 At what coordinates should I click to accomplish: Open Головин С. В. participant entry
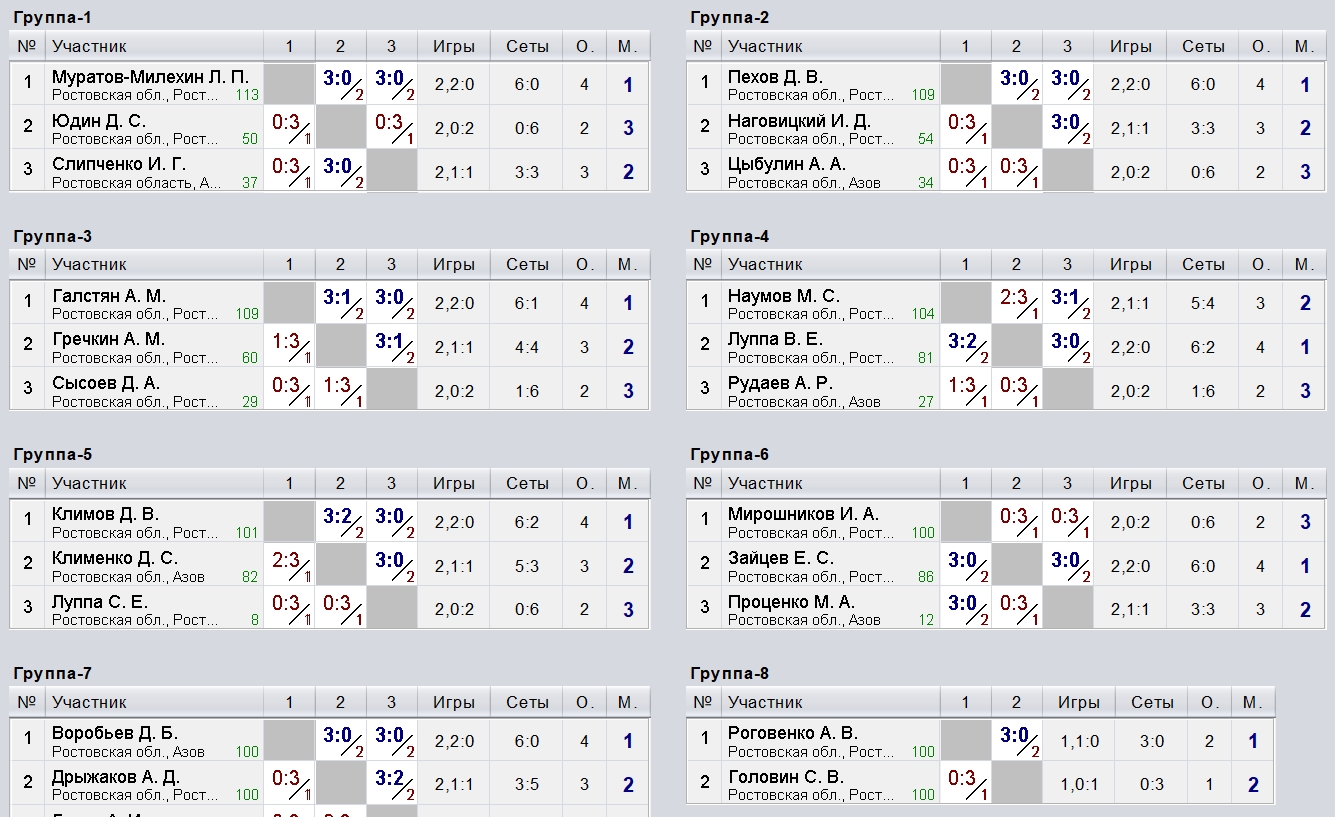point(786,777)
